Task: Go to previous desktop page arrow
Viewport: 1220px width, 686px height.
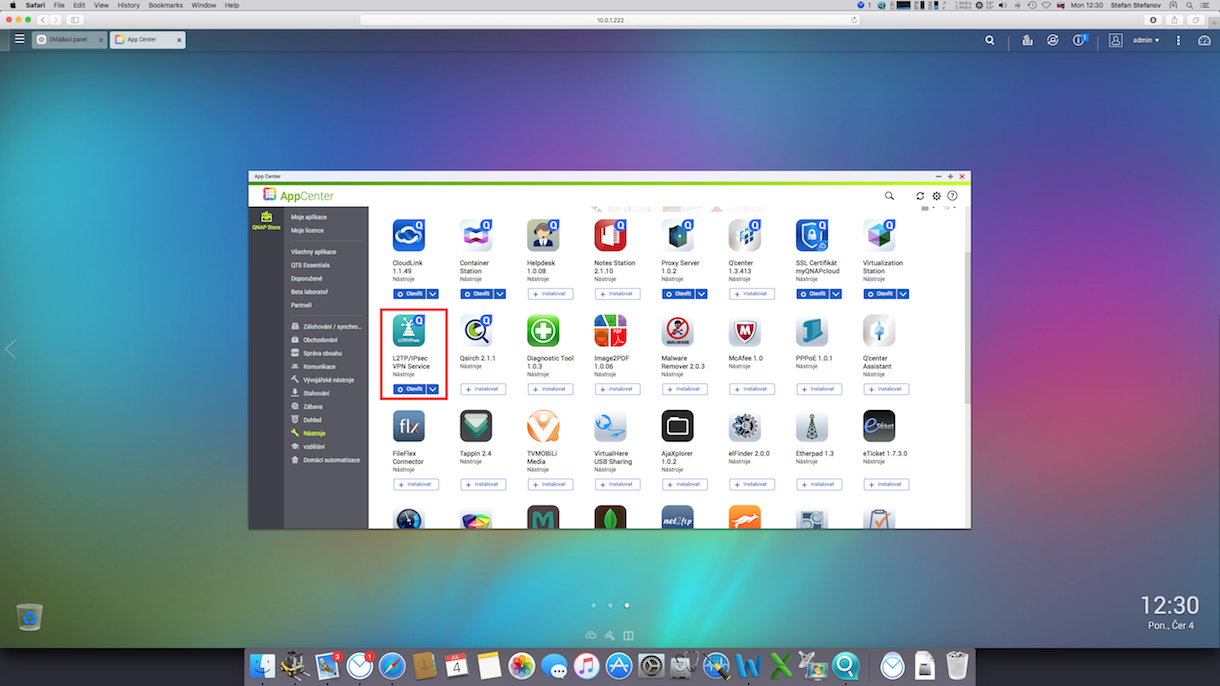Action: point(10,349)
